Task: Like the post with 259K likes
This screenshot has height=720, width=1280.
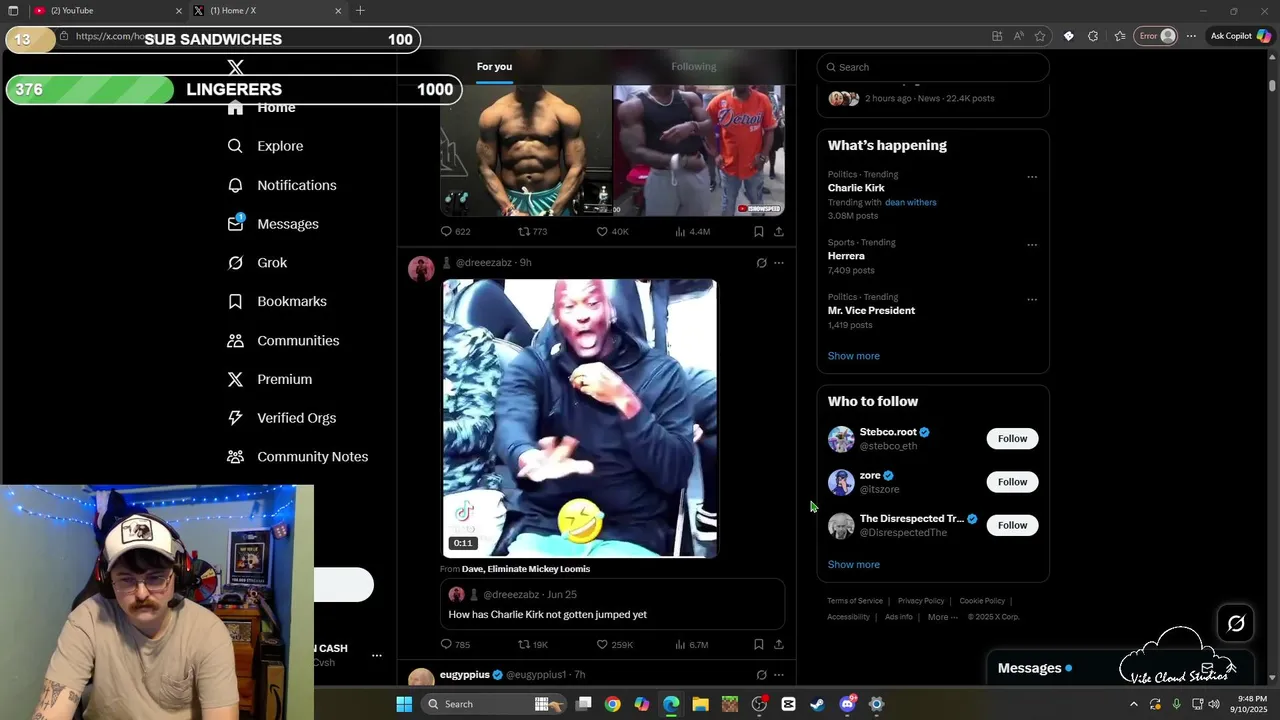Action: (x=614, y=645)
